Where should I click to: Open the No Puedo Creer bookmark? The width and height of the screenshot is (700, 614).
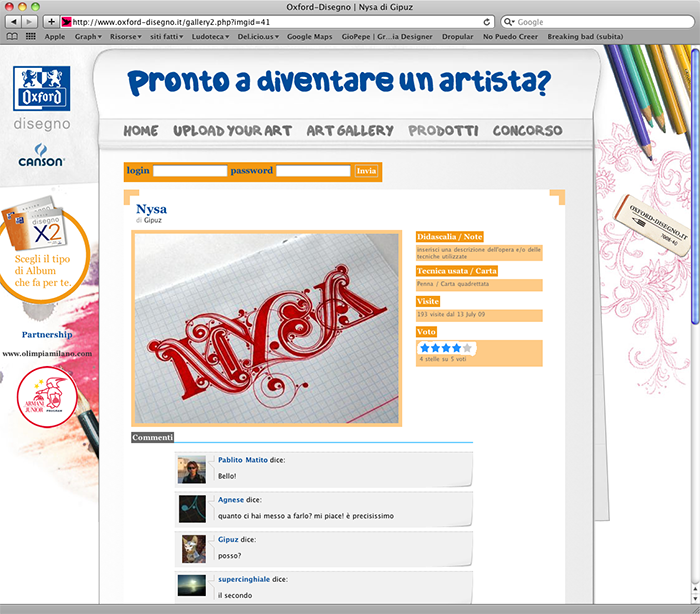point(510,37)
